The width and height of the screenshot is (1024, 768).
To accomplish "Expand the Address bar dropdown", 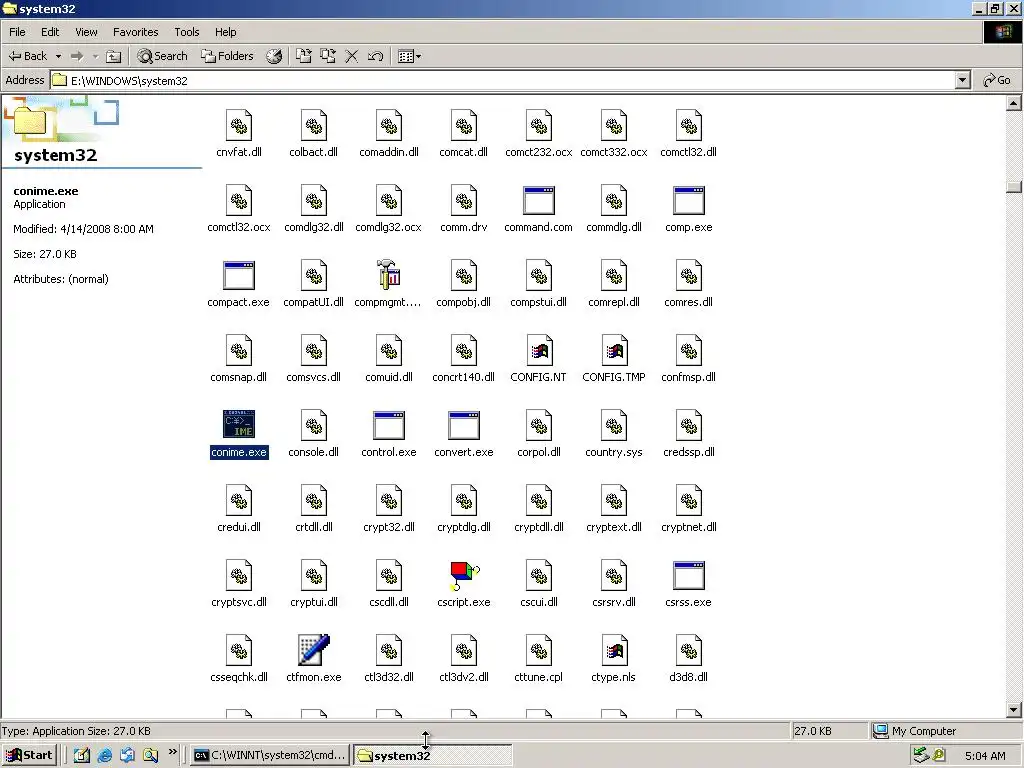I will click(962, 80).
